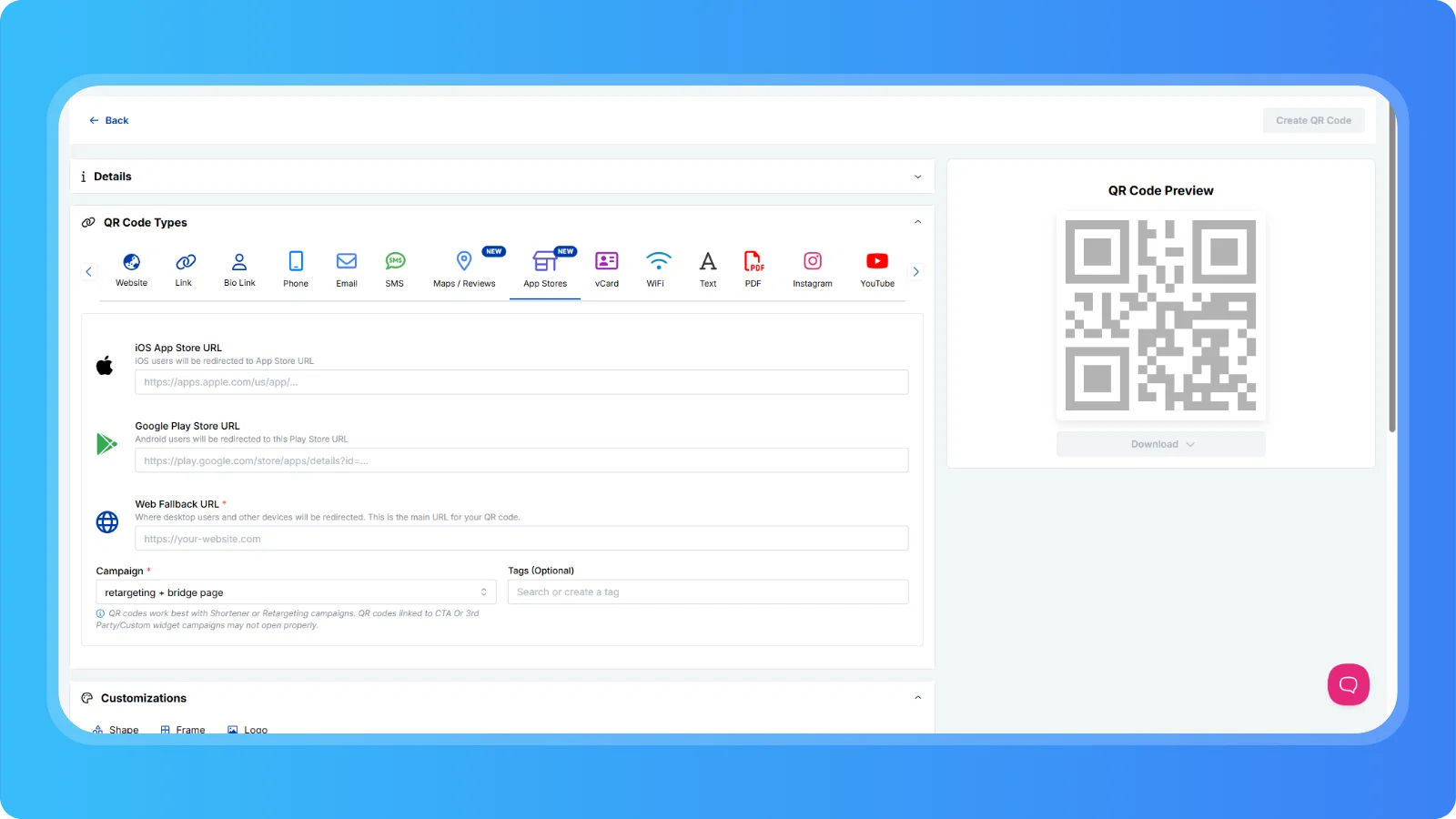1456x819 pixels.
Task: Pick the Phone QR code type
Action: coord(296,270)
